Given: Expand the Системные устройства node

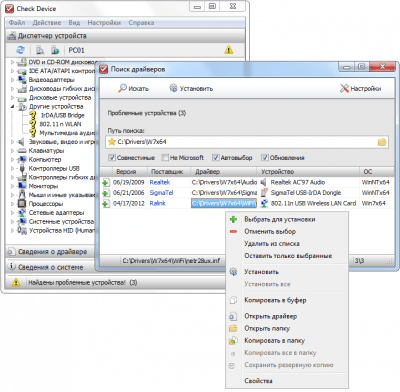Looking at the screenshot, I should pos(12,221).
